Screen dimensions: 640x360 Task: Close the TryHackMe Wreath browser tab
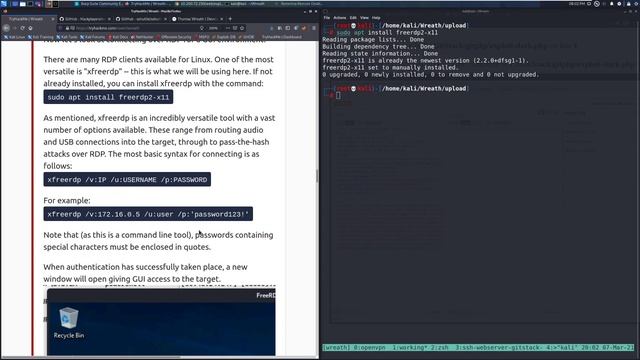pos(53,19)
